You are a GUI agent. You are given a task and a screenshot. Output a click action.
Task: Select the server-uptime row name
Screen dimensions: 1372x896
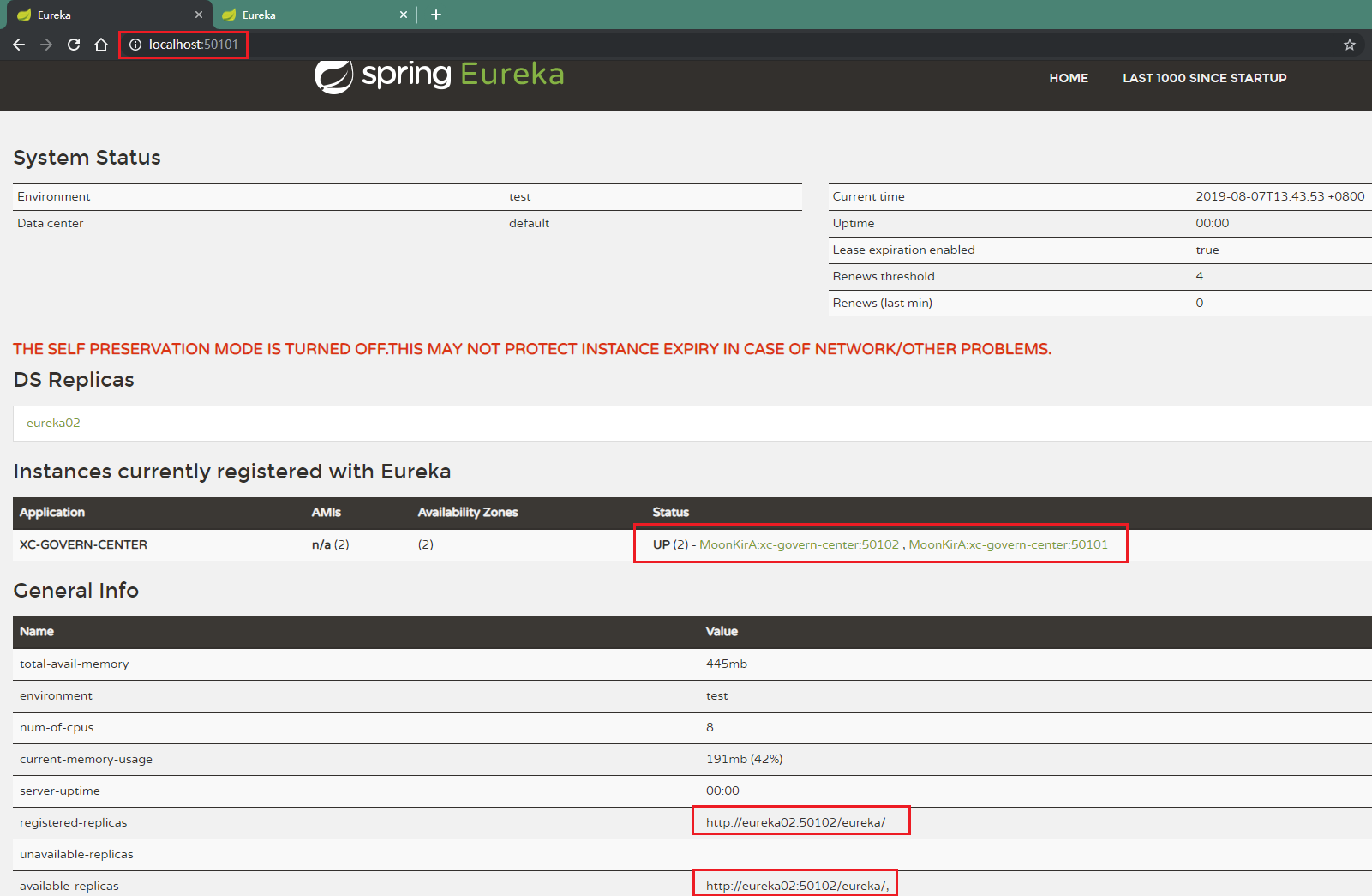[60, 791]
